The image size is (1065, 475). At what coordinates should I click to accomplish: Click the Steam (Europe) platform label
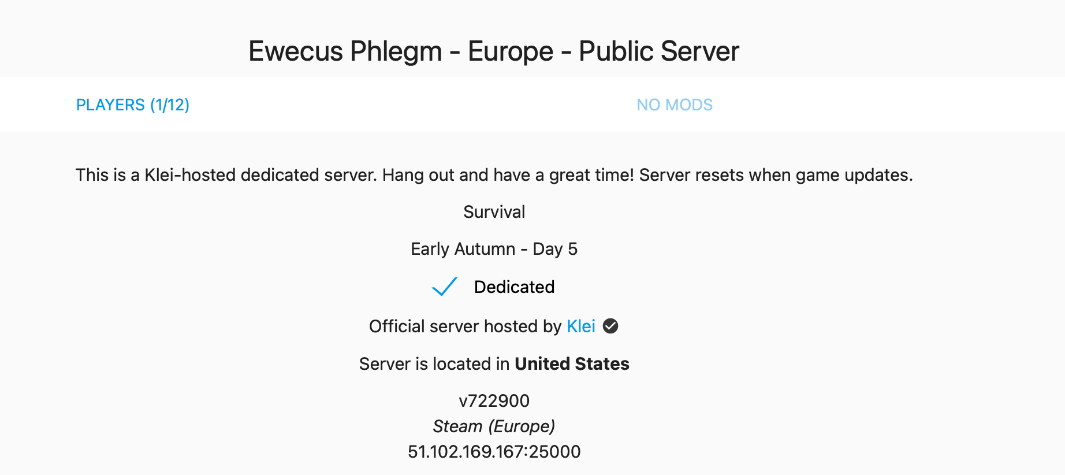tap(494, 427)
